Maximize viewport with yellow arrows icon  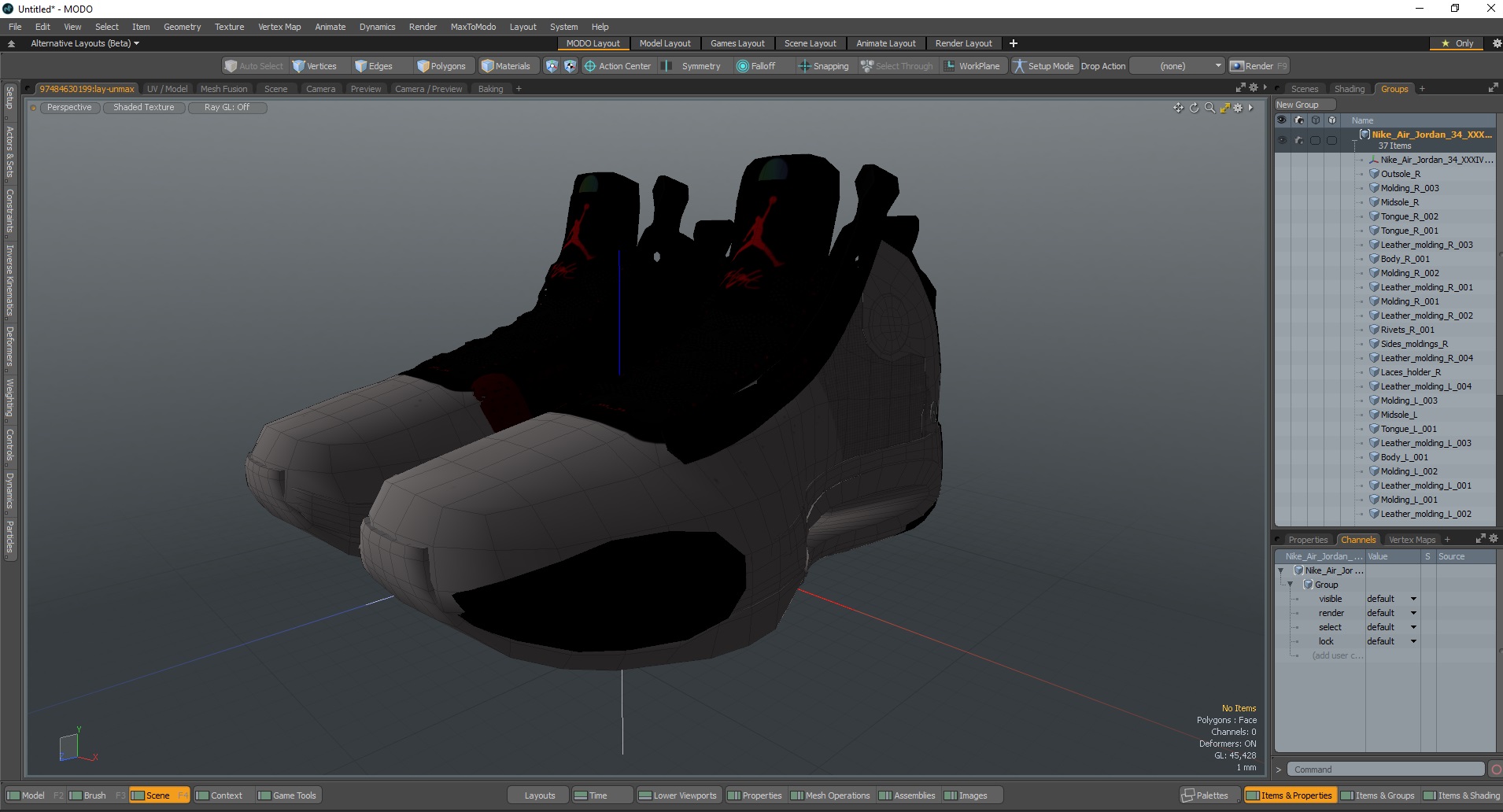tap(1224, 108)
